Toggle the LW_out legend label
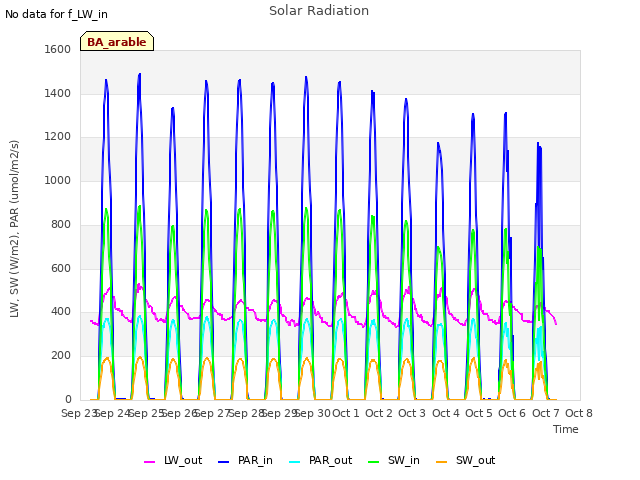 coord(183,460)
